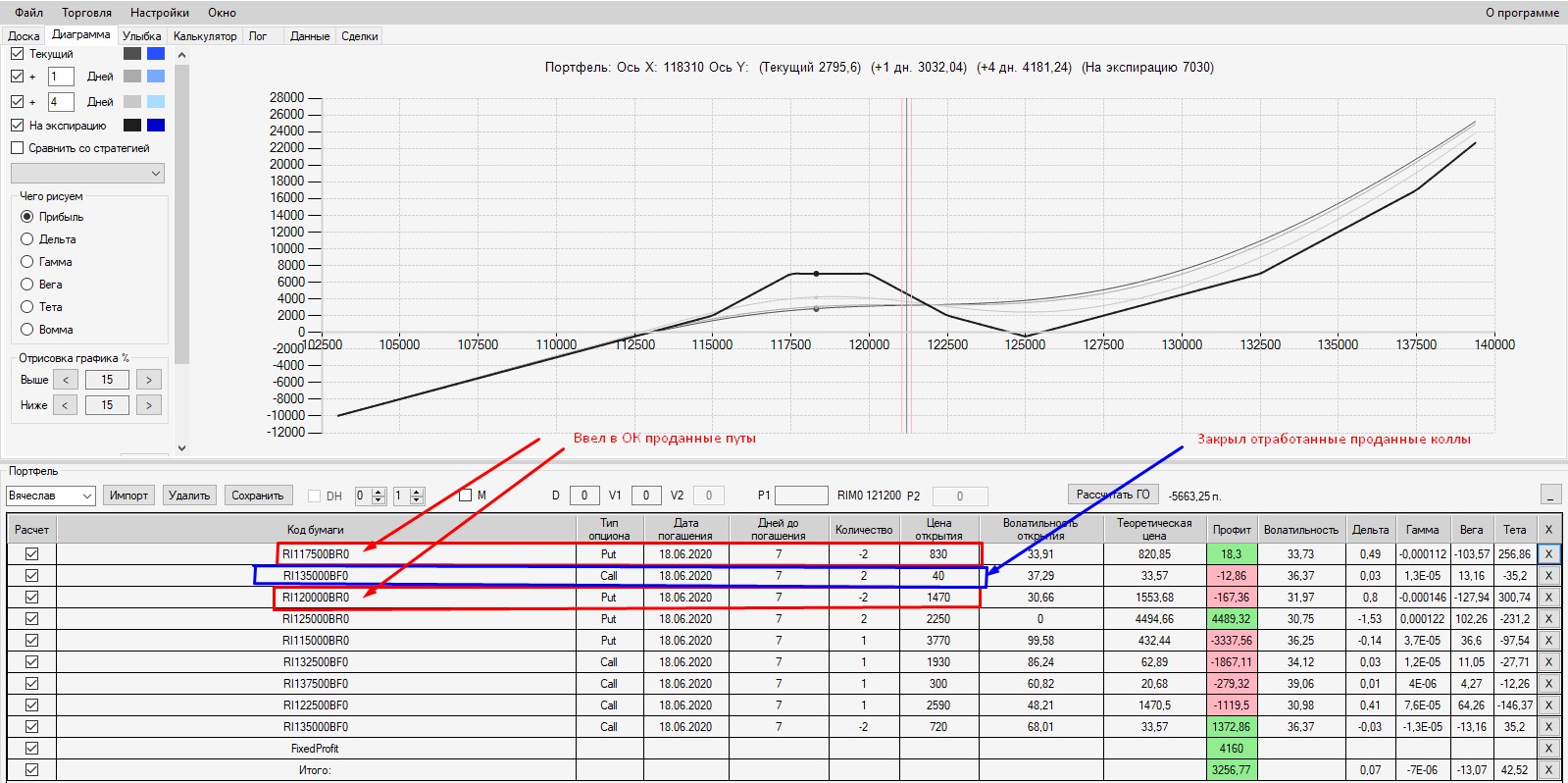Image resolution: width=1568 pixels, height=783 pixels.
Task: Open the Настройки menu
Action: click(159, 13)
